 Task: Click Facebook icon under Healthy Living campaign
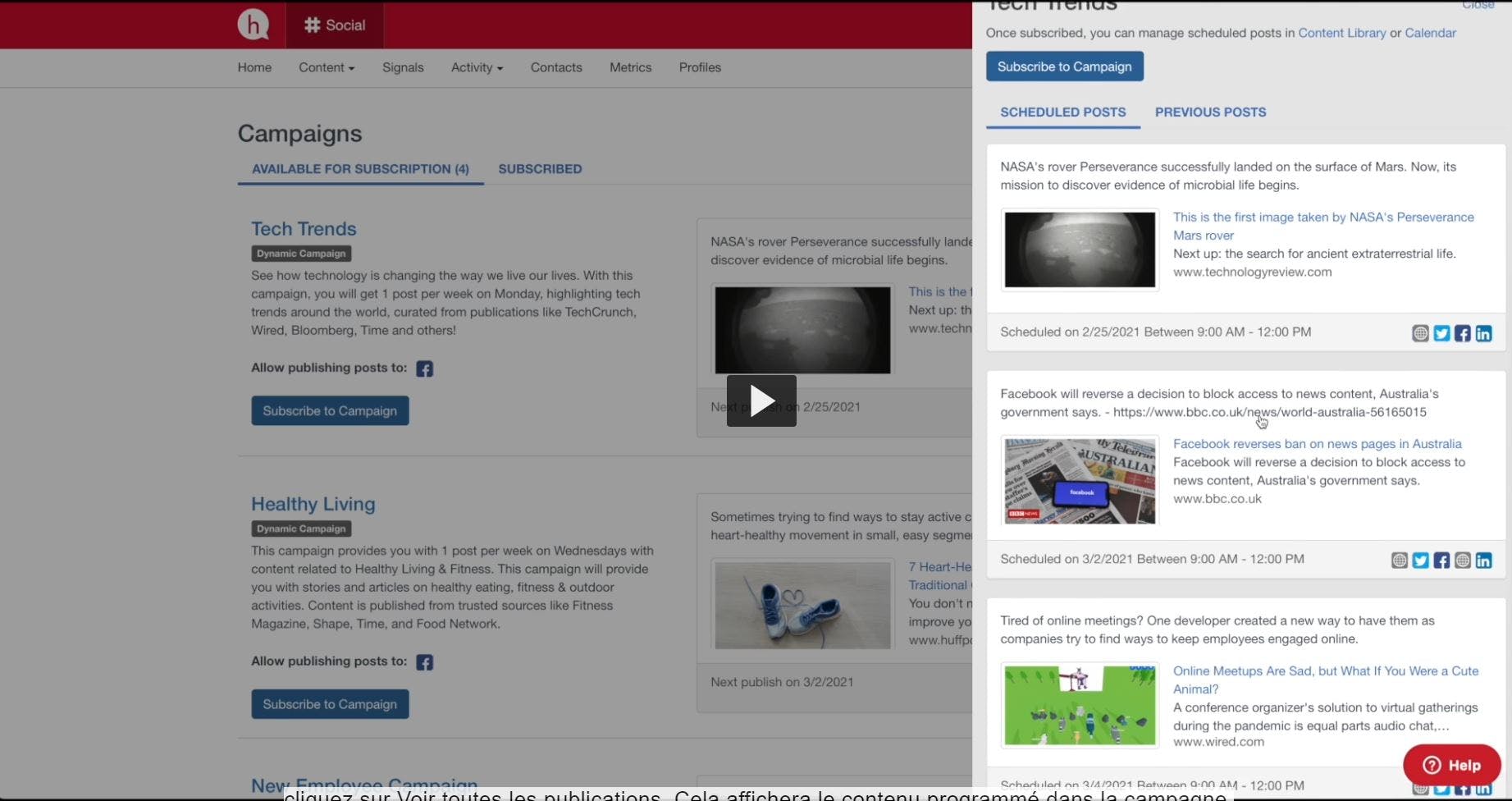pos(424,662)
